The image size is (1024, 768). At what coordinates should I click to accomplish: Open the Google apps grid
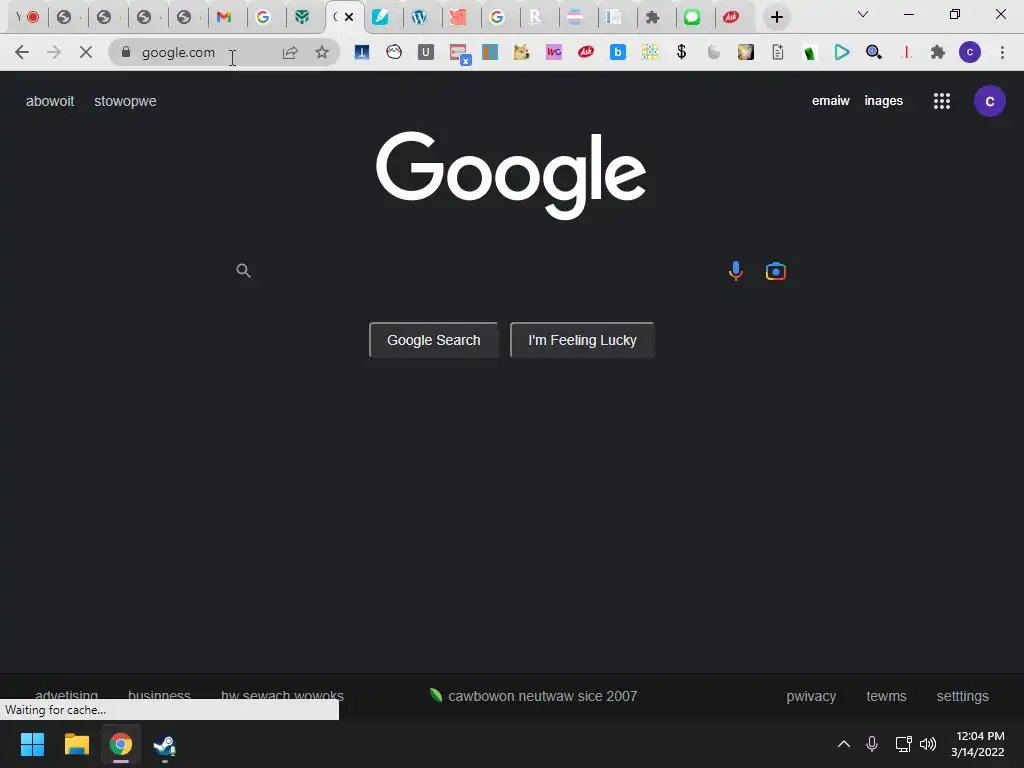941,101
